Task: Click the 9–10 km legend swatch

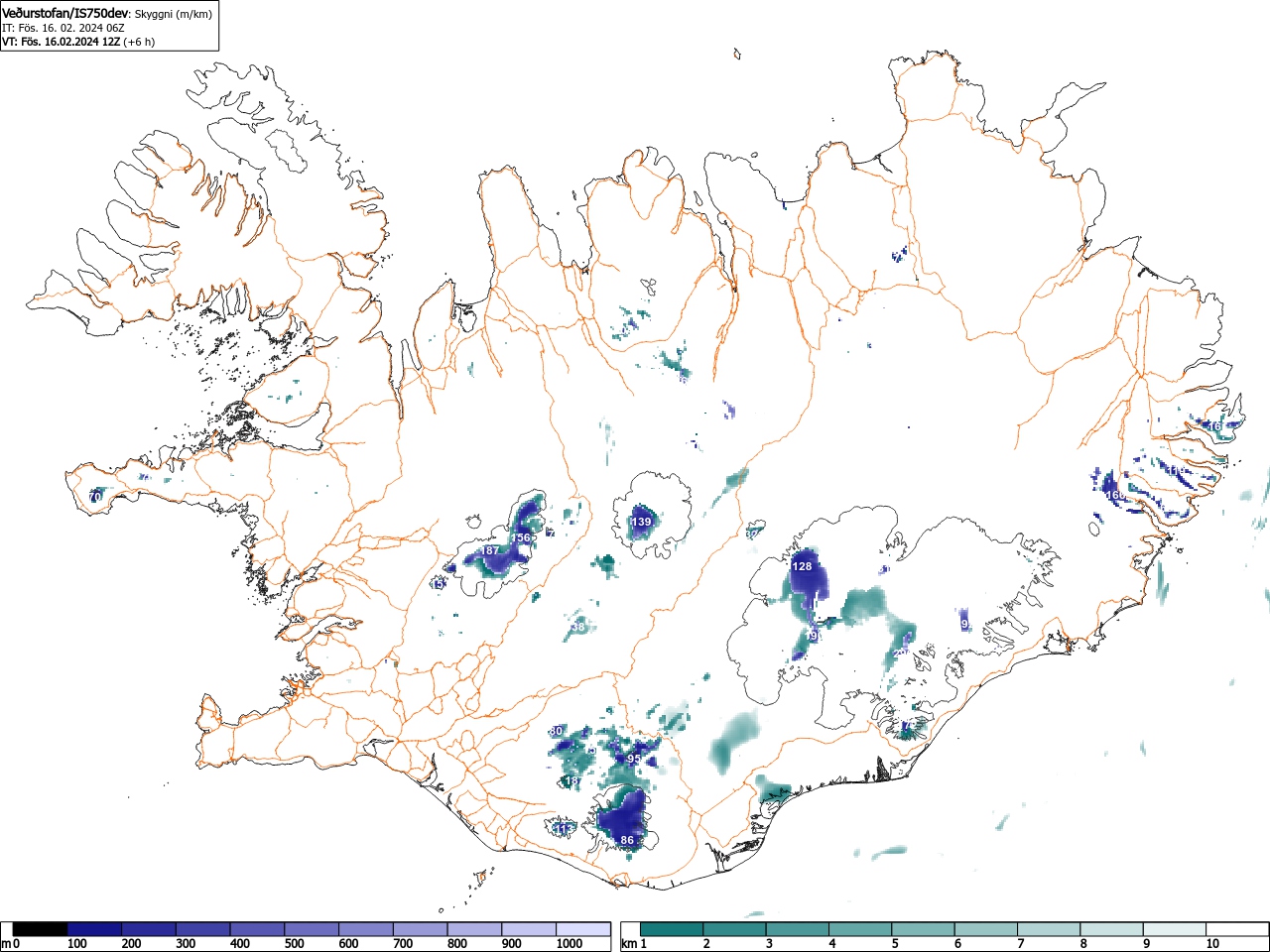Action: (1175, 929)
